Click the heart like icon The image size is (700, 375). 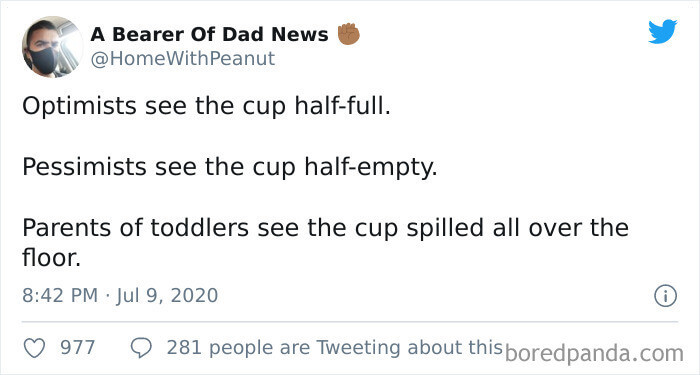tap(34, 348)
